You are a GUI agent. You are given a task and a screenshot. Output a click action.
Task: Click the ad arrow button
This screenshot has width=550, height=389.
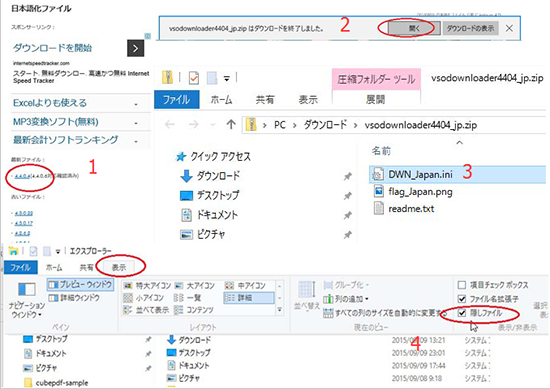click(x=136, y=48)
